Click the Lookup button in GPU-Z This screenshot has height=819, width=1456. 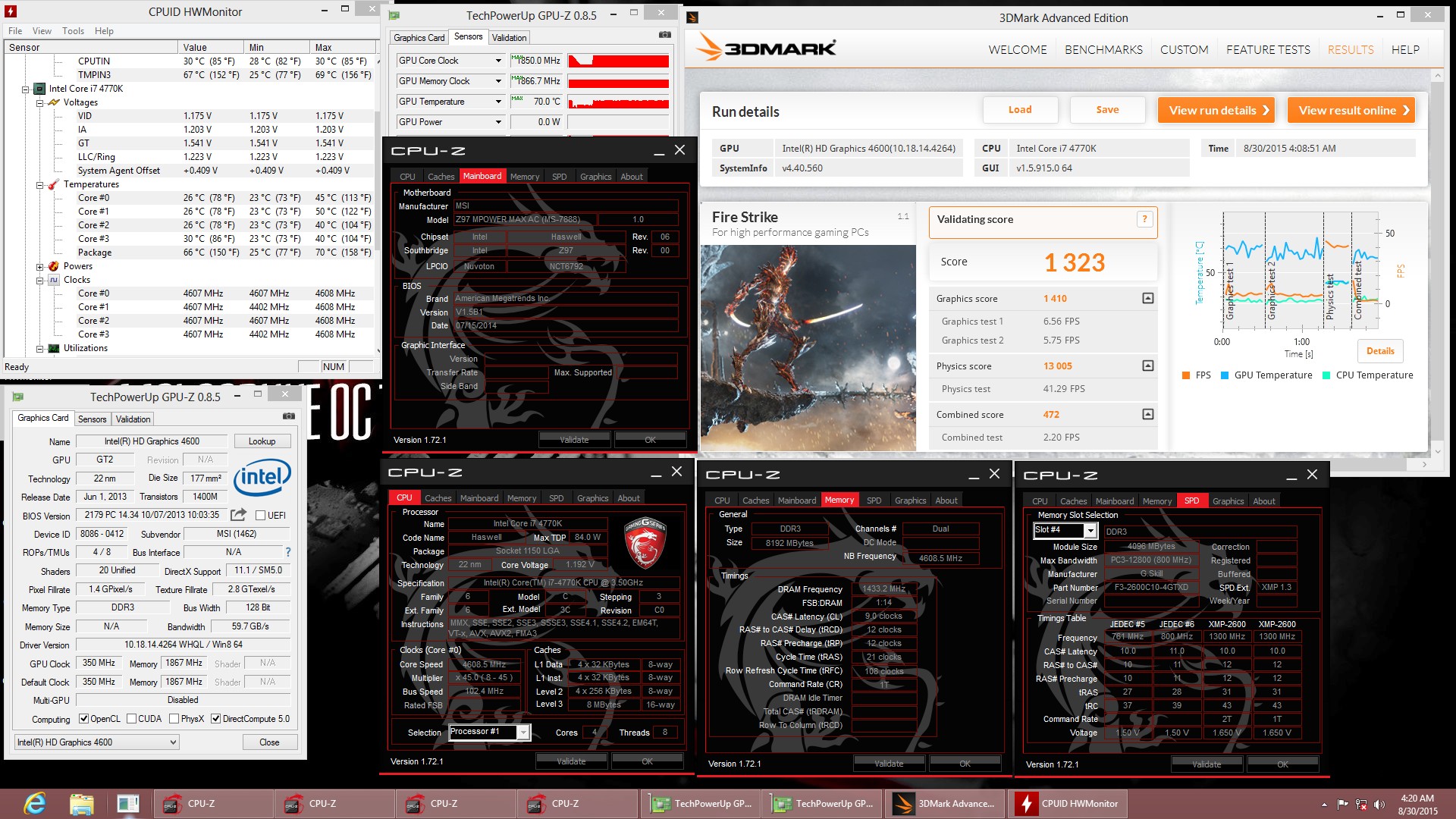coord(262,441)
